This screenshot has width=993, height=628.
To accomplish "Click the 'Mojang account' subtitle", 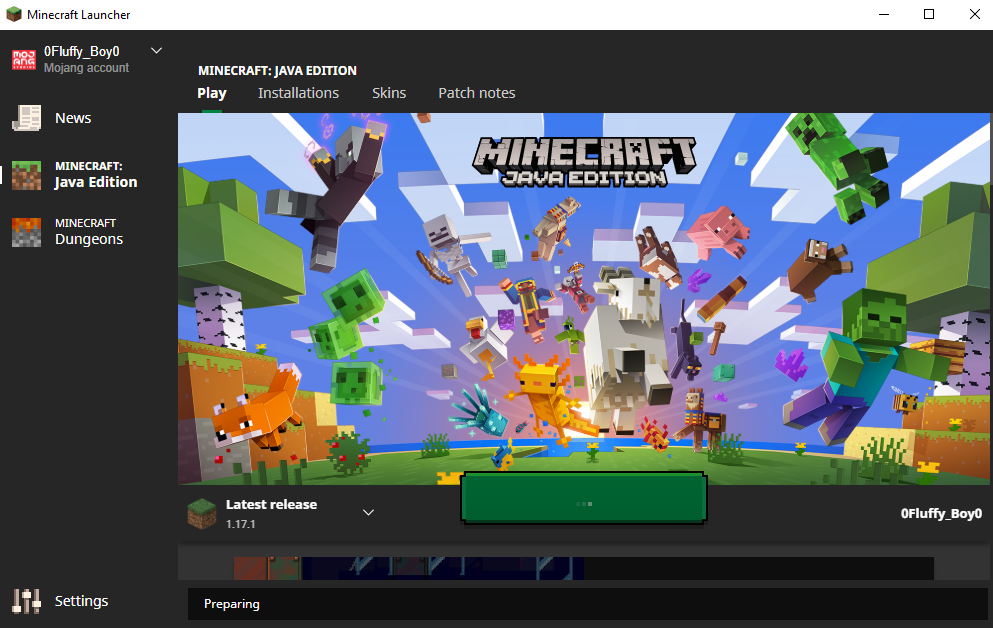I will pyautogui.click(x=86, y=68).
